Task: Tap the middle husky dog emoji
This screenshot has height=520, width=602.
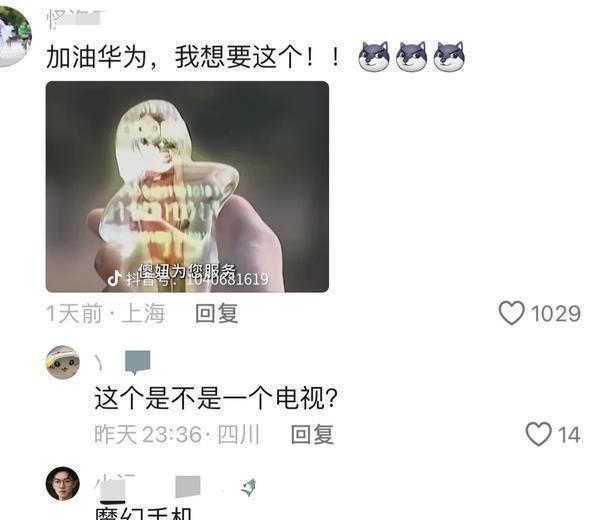Action: click(x=411, y=56)
